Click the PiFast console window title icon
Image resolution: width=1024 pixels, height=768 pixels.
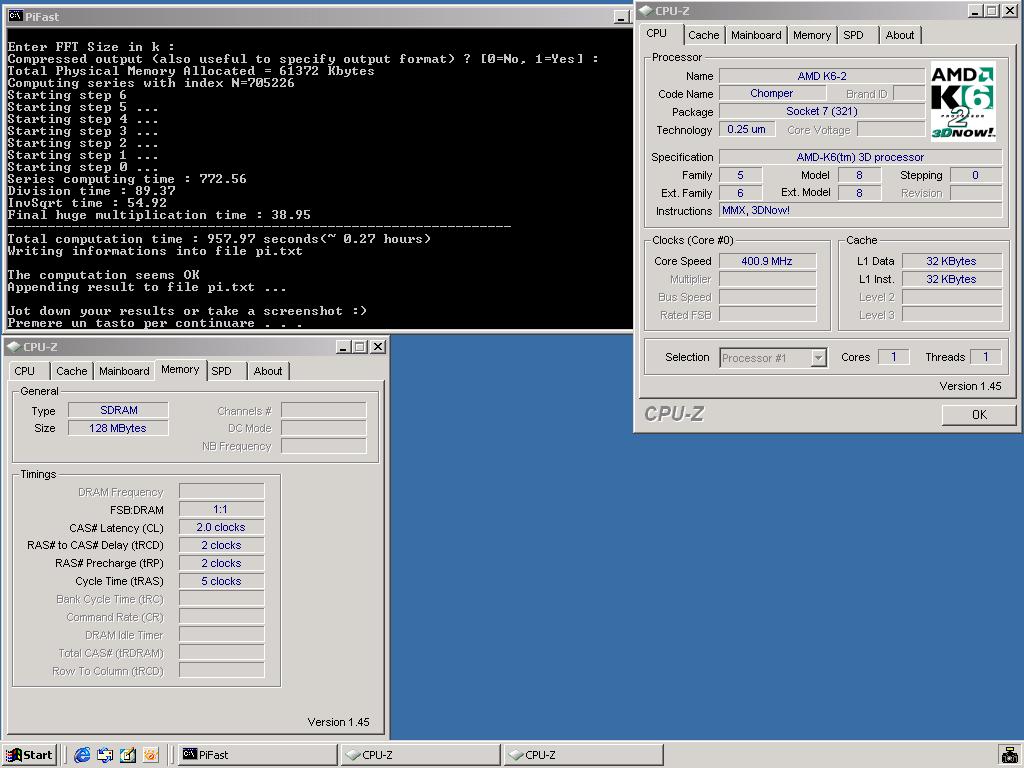(16, 16)
